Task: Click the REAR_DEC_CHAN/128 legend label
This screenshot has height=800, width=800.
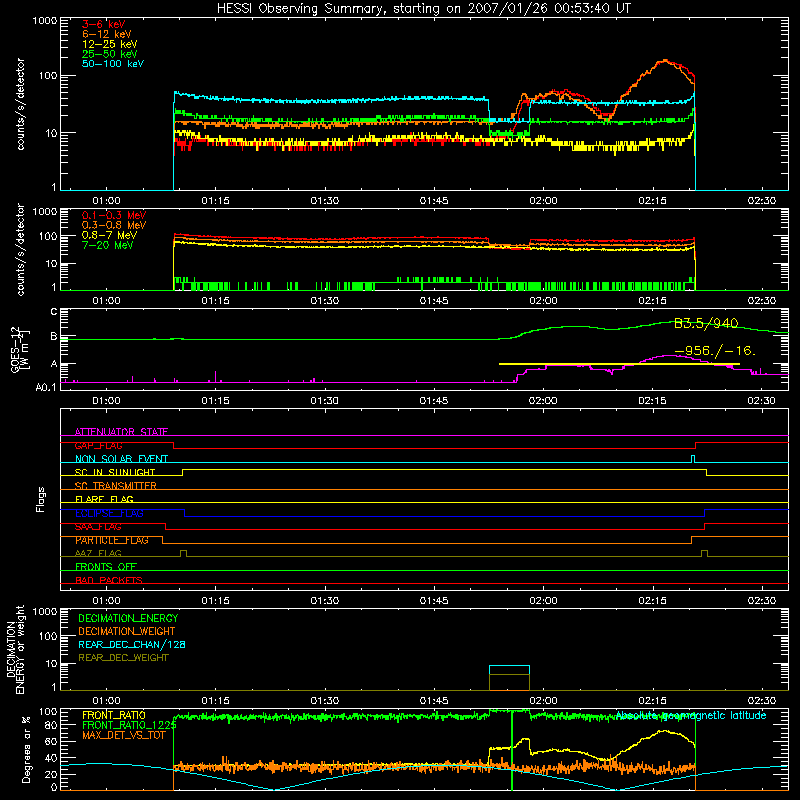Action: click(132, 644)
